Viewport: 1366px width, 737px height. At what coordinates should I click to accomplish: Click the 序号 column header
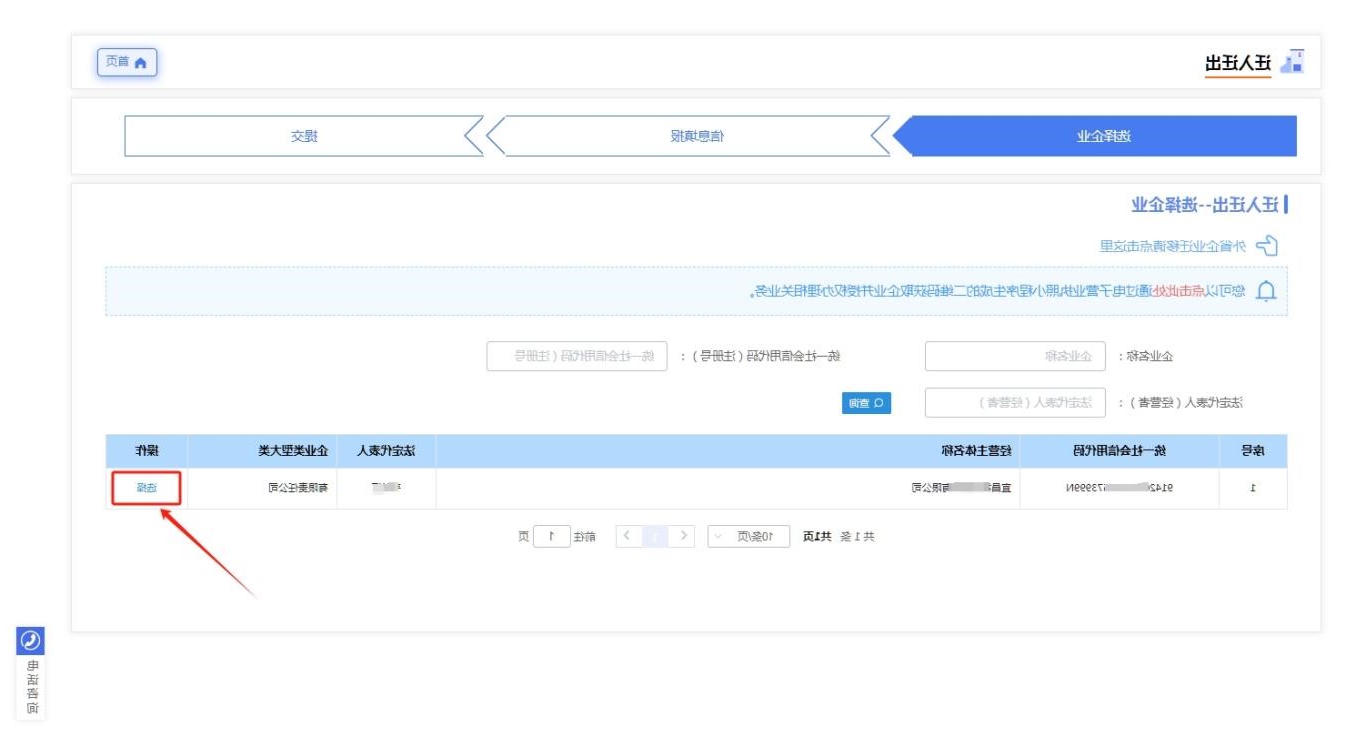pos(1253,451)
